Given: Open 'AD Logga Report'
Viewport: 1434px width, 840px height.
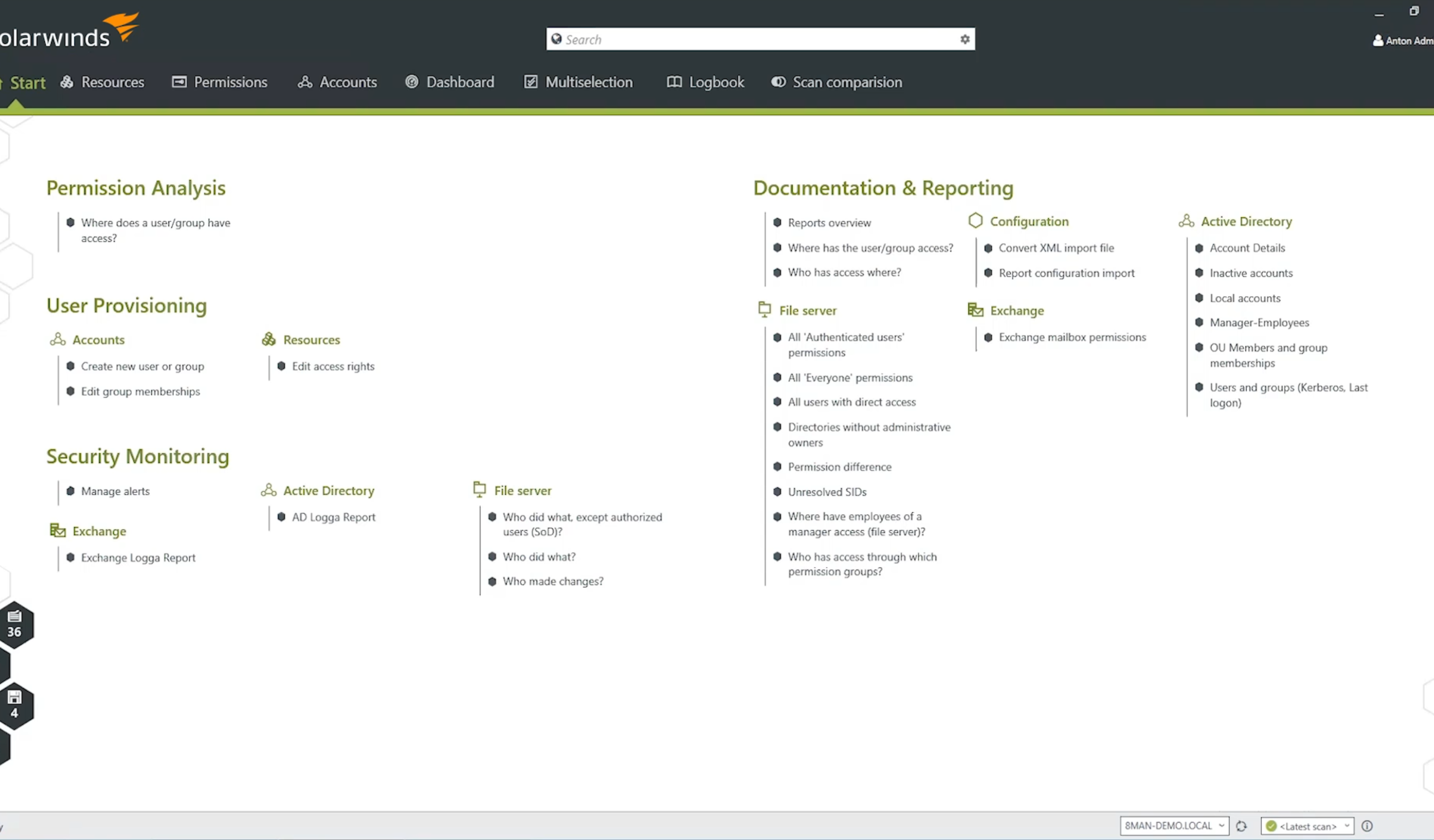Looking at the screenshot, I should point(334,517).
